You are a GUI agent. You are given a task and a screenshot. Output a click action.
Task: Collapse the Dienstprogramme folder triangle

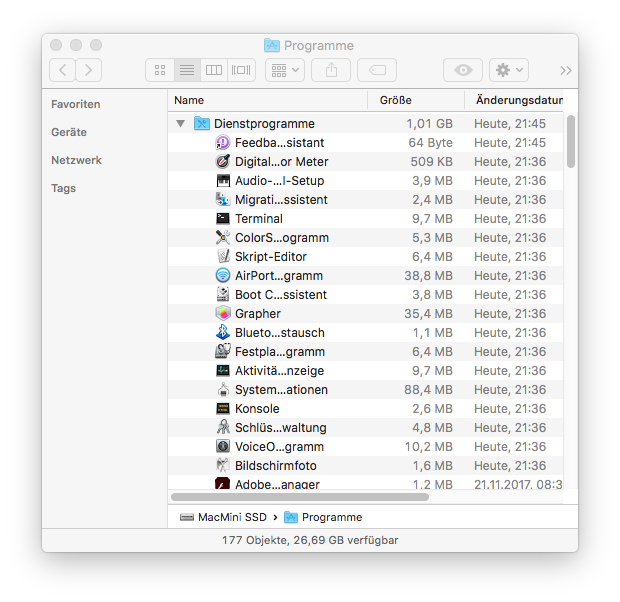pyautogui.click(x=180, y=123)
